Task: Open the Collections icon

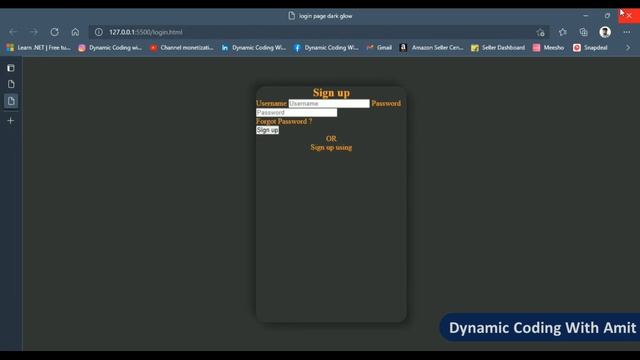Action: click(x=583, y=32)
